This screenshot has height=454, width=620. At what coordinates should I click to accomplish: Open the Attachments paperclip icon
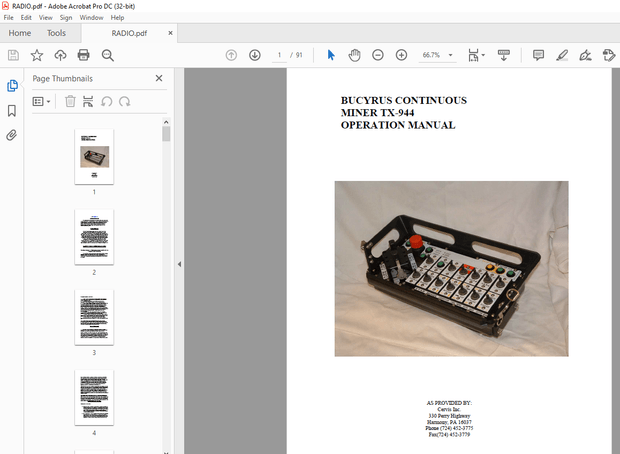12,135
